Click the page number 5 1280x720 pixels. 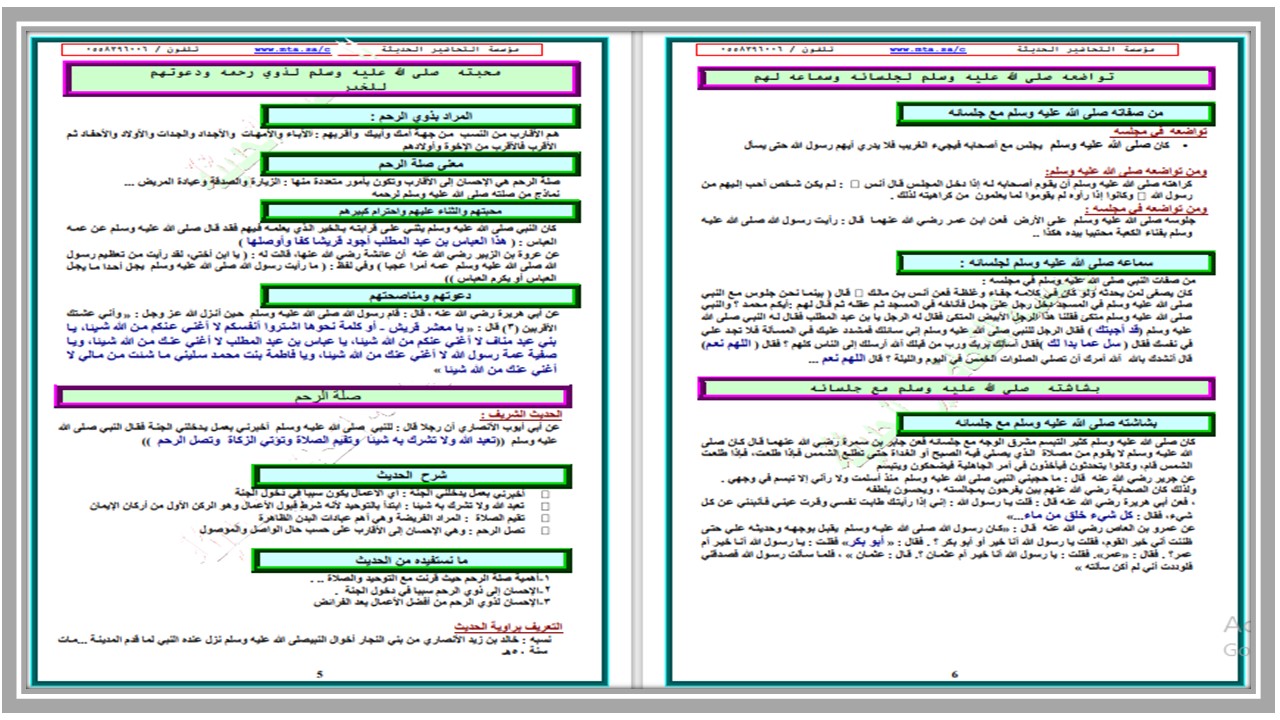click(x=320, y=674)
